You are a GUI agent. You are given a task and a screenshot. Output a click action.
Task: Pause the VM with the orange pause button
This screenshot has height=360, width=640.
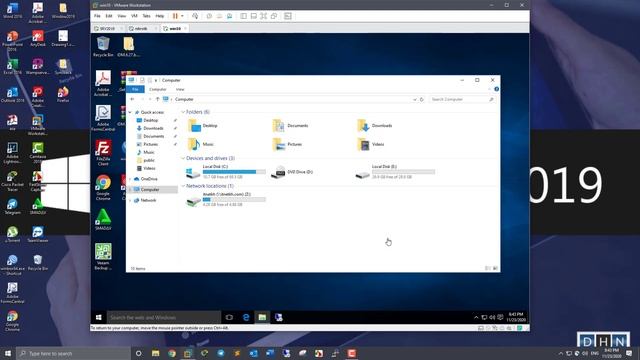click(175, 16)
